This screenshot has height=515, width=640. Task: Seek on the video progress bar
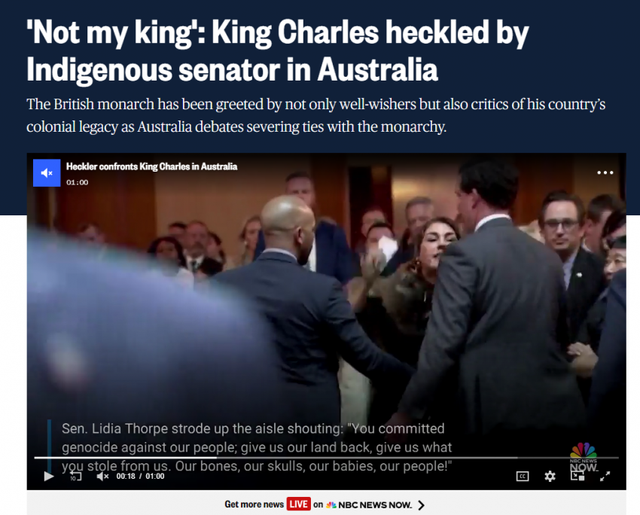coord(326,458)
